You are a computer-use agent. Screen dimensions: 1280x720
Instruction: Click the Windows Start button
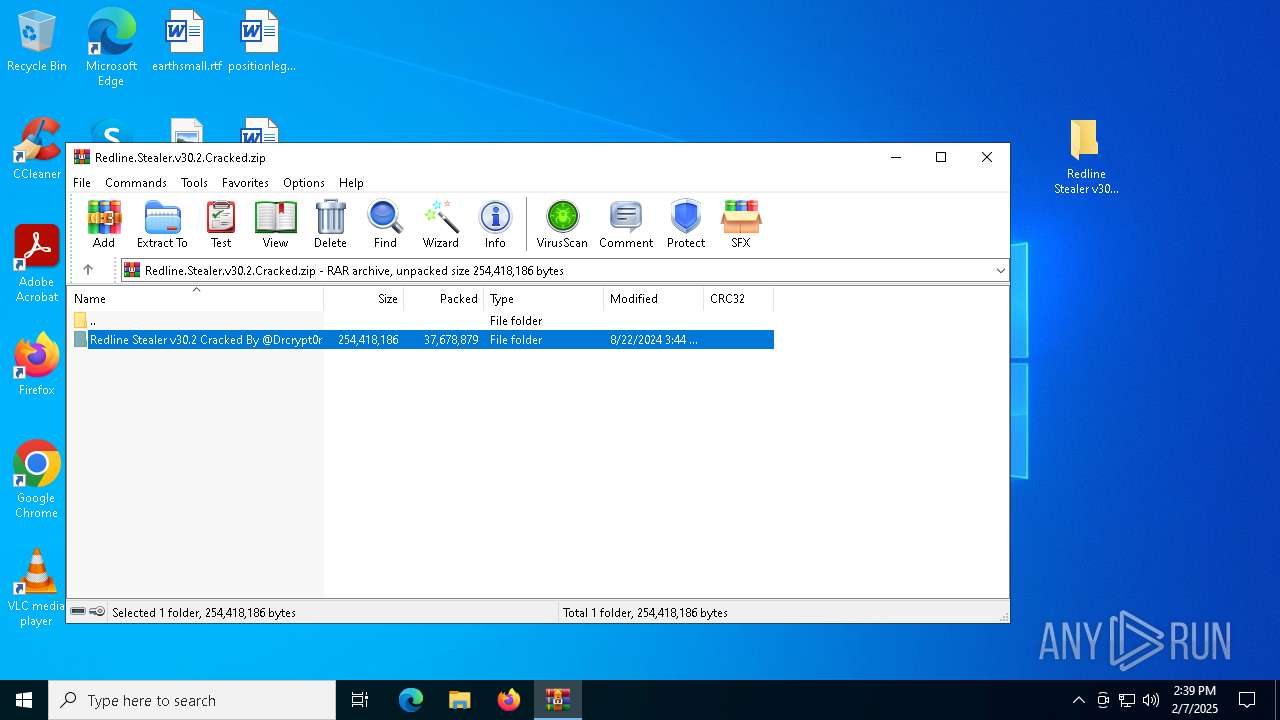(24, 700)
